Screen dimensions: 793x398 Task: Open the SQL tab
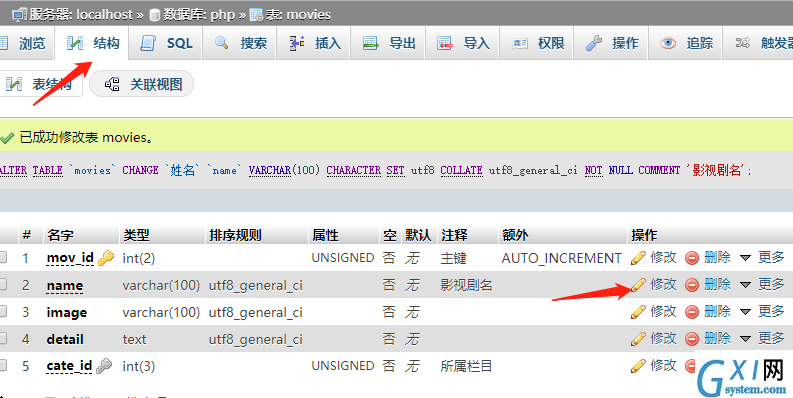[166, 43]
